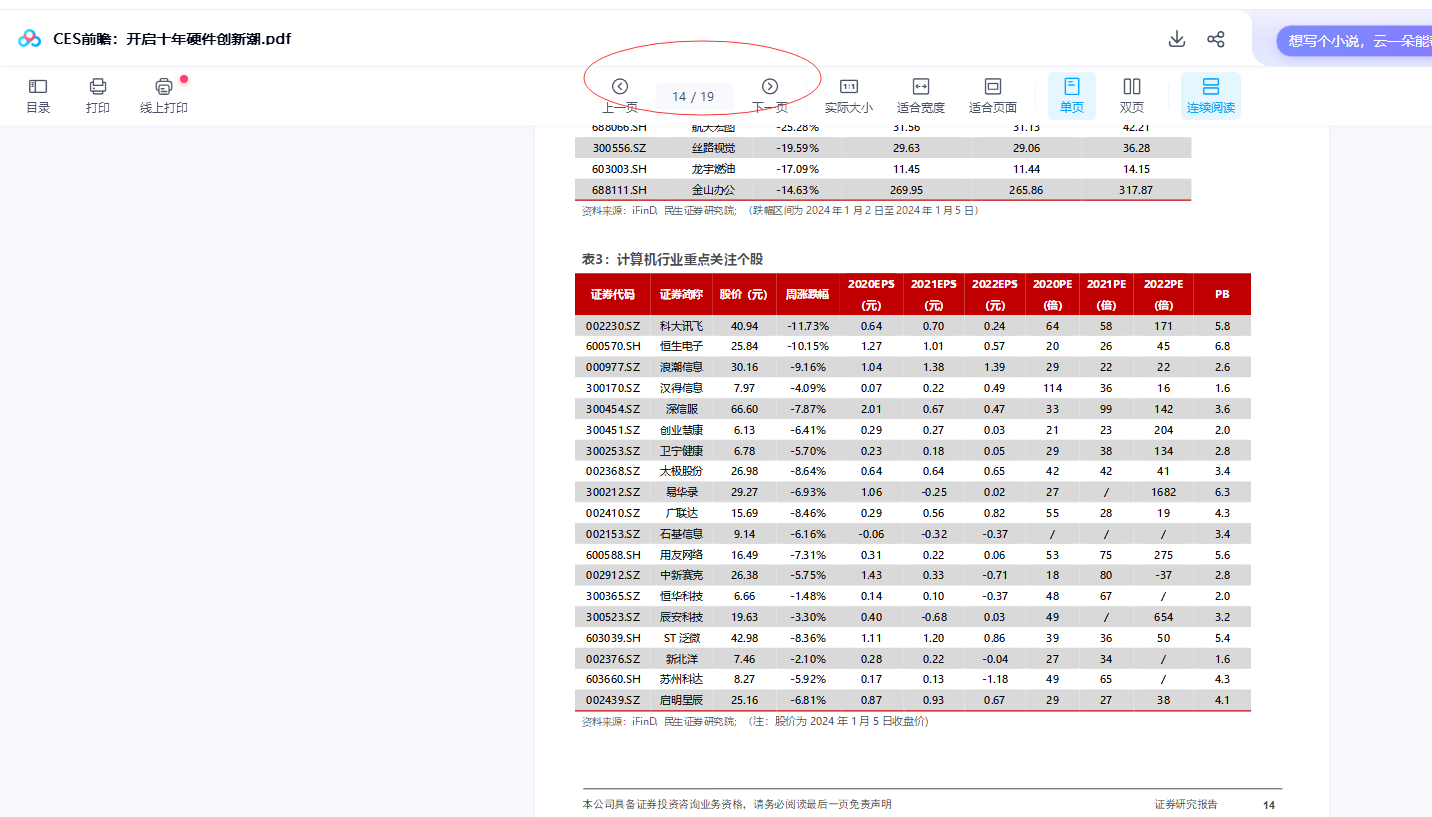The height and width of the screenshot is (817, 1432).
Task: Switch to 双页 double page mode
Action: pos(1132,95)
